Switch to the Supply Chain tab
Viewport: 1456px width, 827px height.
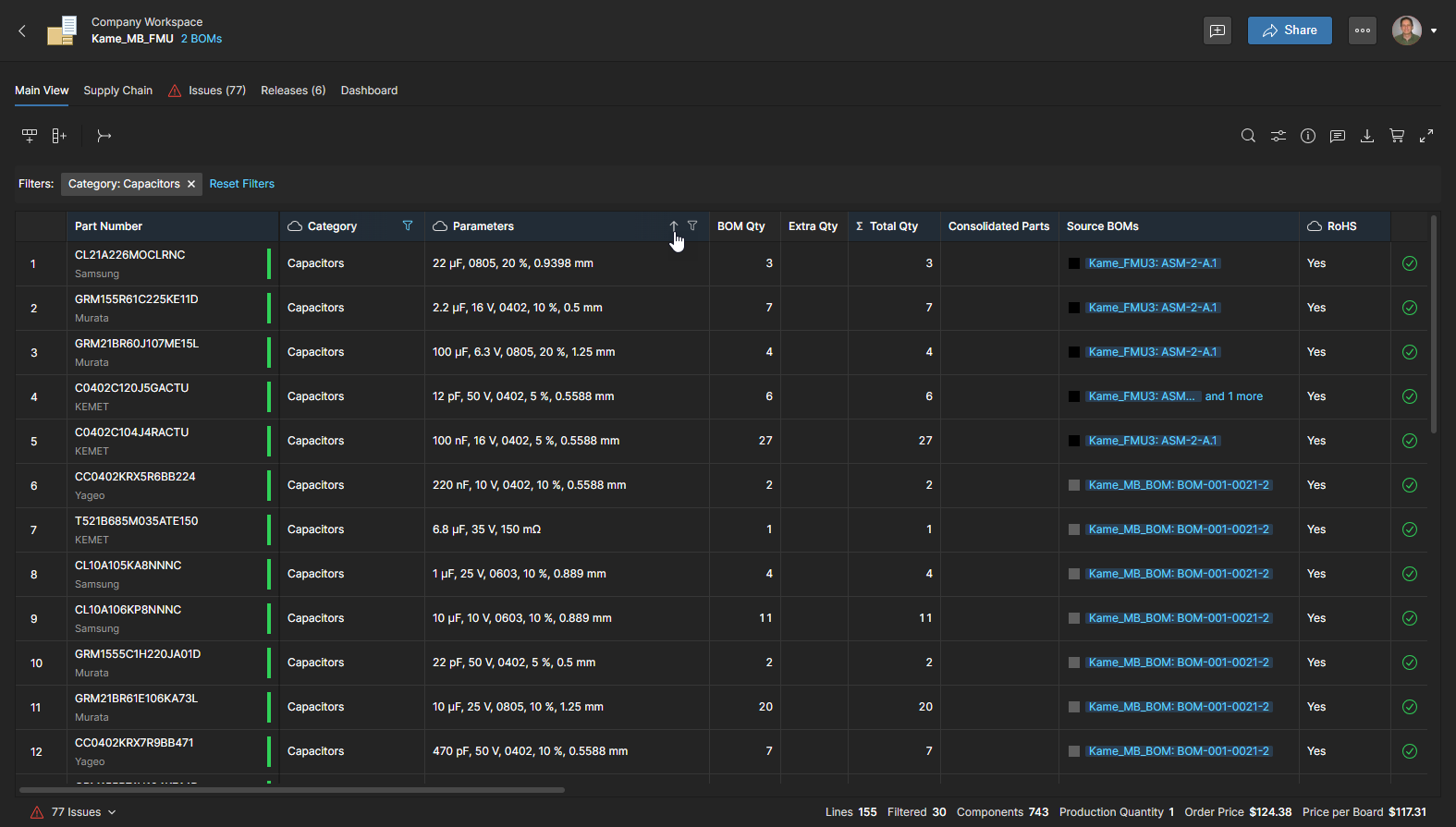[x=117, y=91]
